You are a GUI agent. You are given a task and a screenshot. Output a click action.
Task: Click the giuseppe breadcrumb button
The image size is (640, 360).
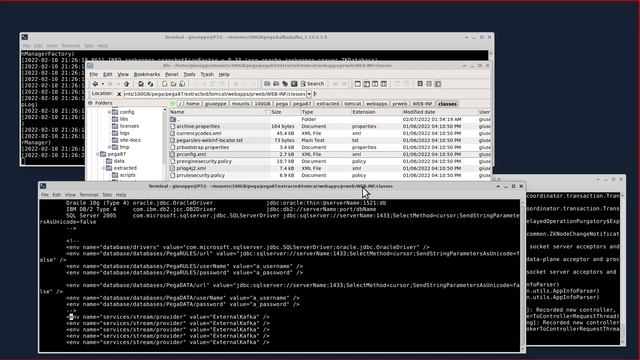[216, 104]
